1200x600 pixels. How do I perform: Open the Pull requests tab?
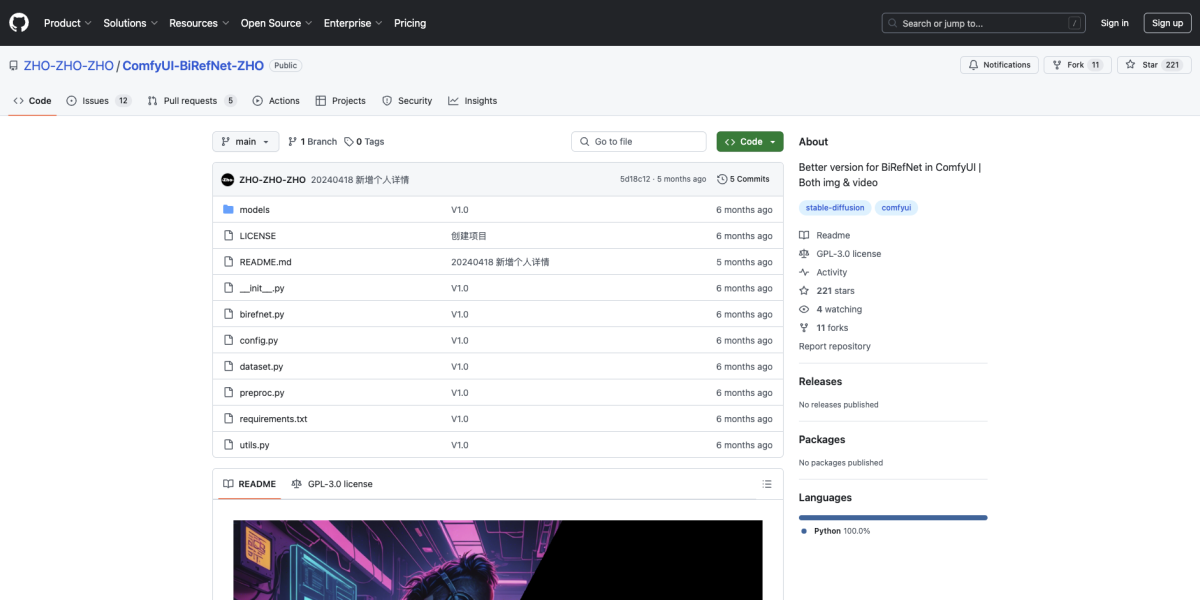point(191,101)
